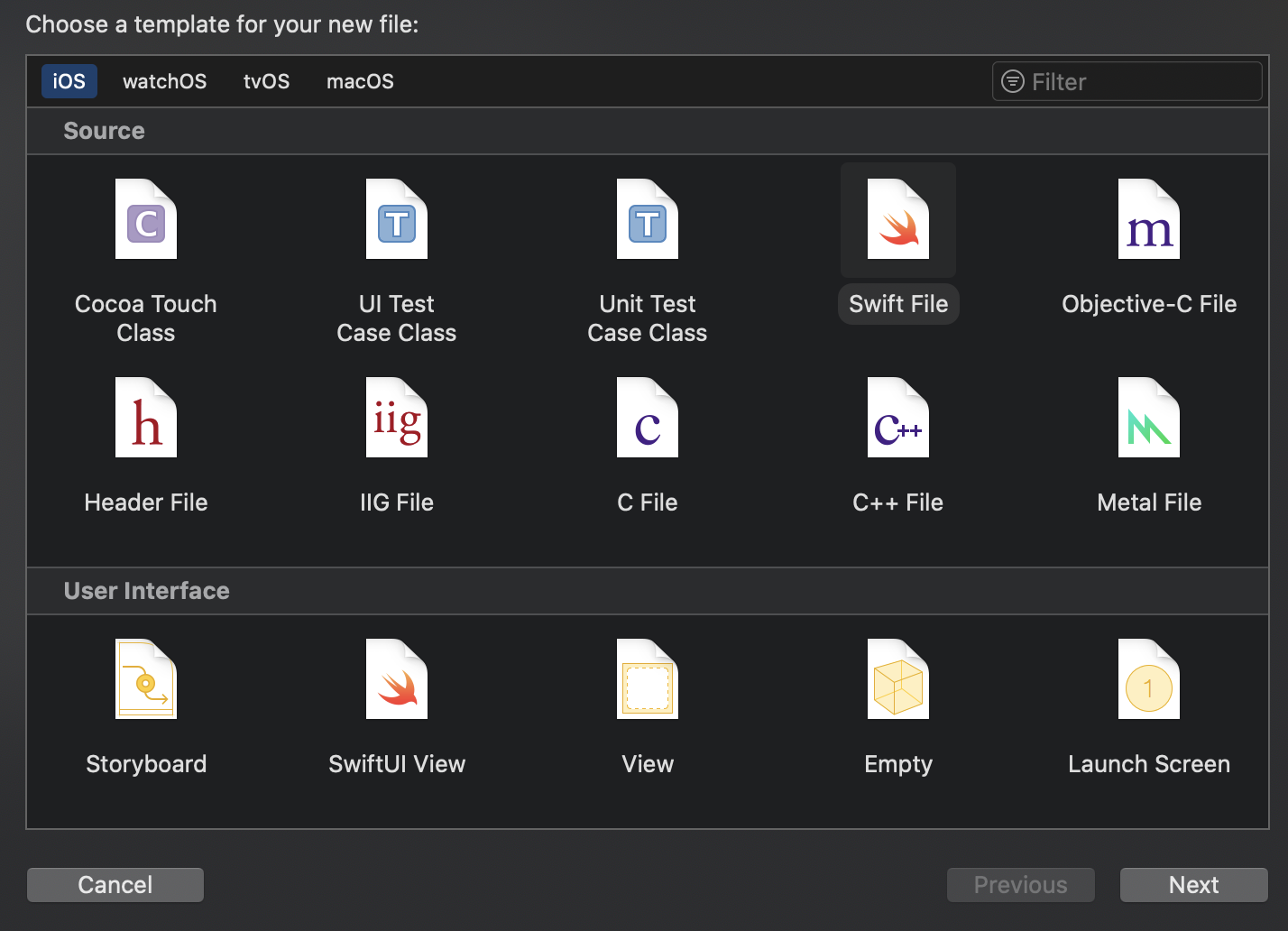
Task: Click the "IIG File" label text
Action: click(x=397, y=502)
